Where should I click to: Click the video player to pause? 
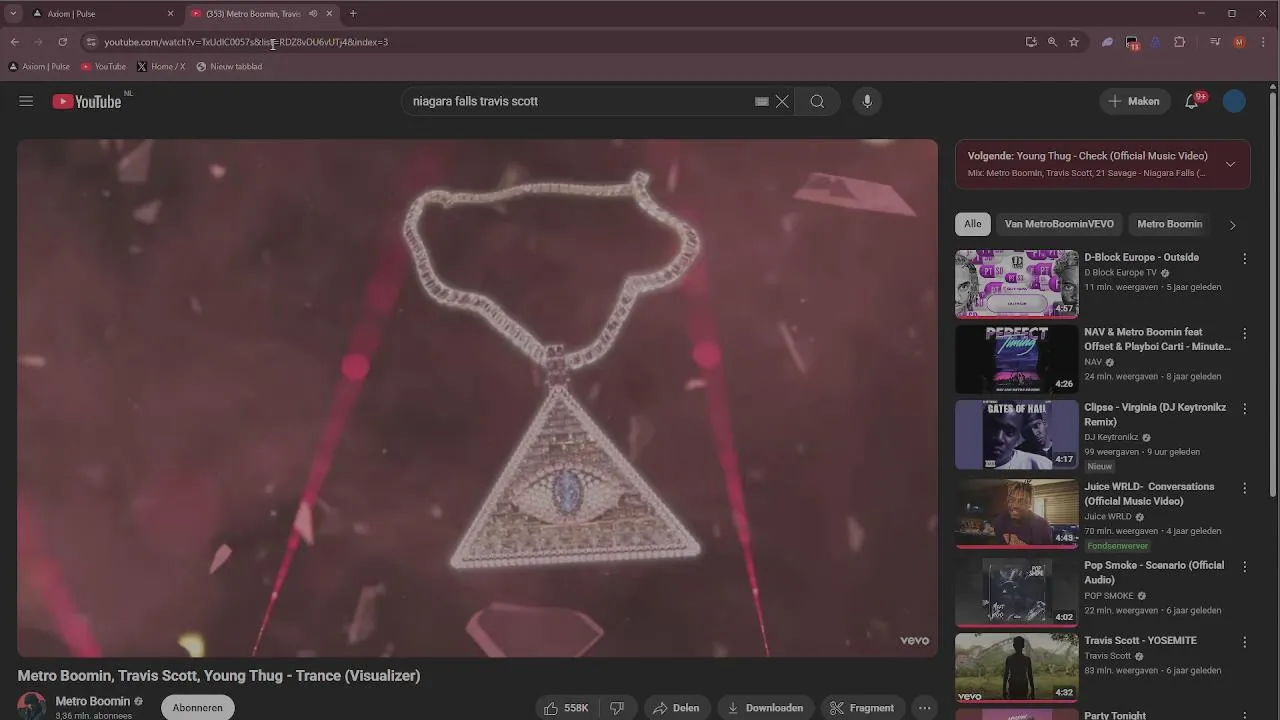(477, 398)
